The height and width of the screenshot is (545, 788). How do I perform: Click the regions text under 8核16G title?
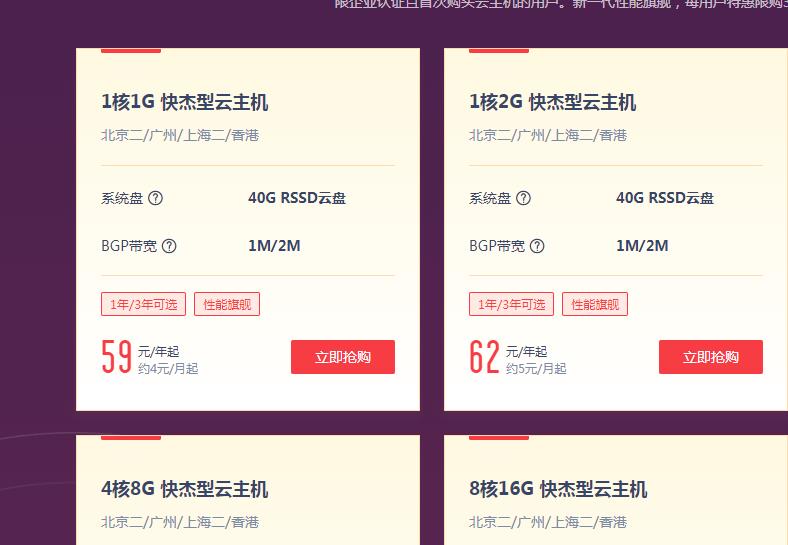548,522
